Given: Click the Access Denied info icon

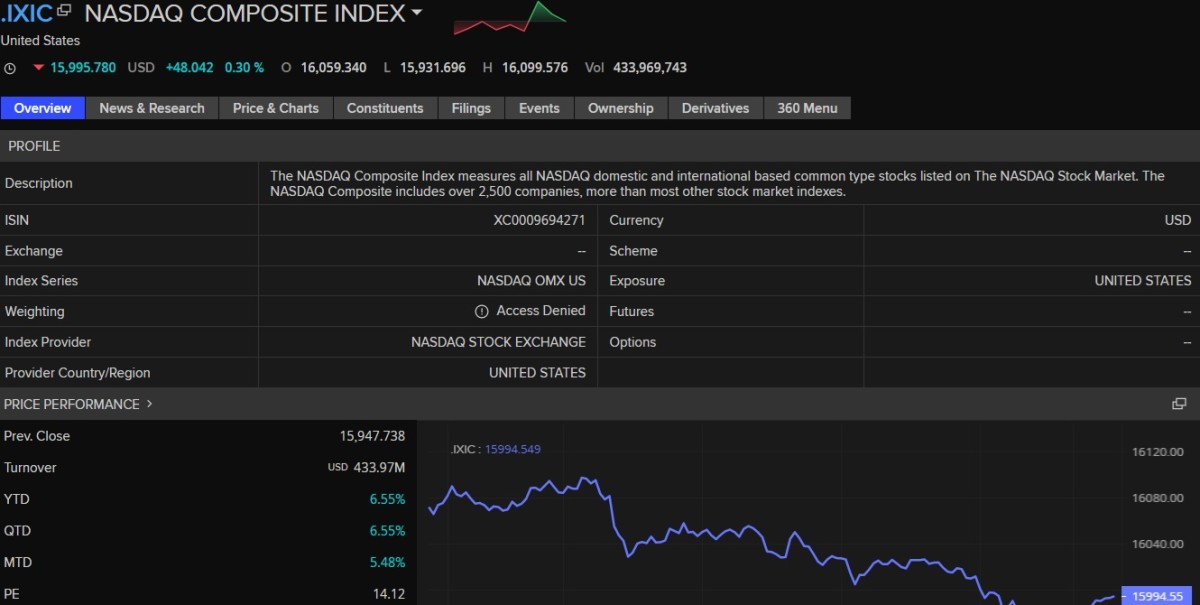Looking at the screenshot, I should tap(481, 312).
